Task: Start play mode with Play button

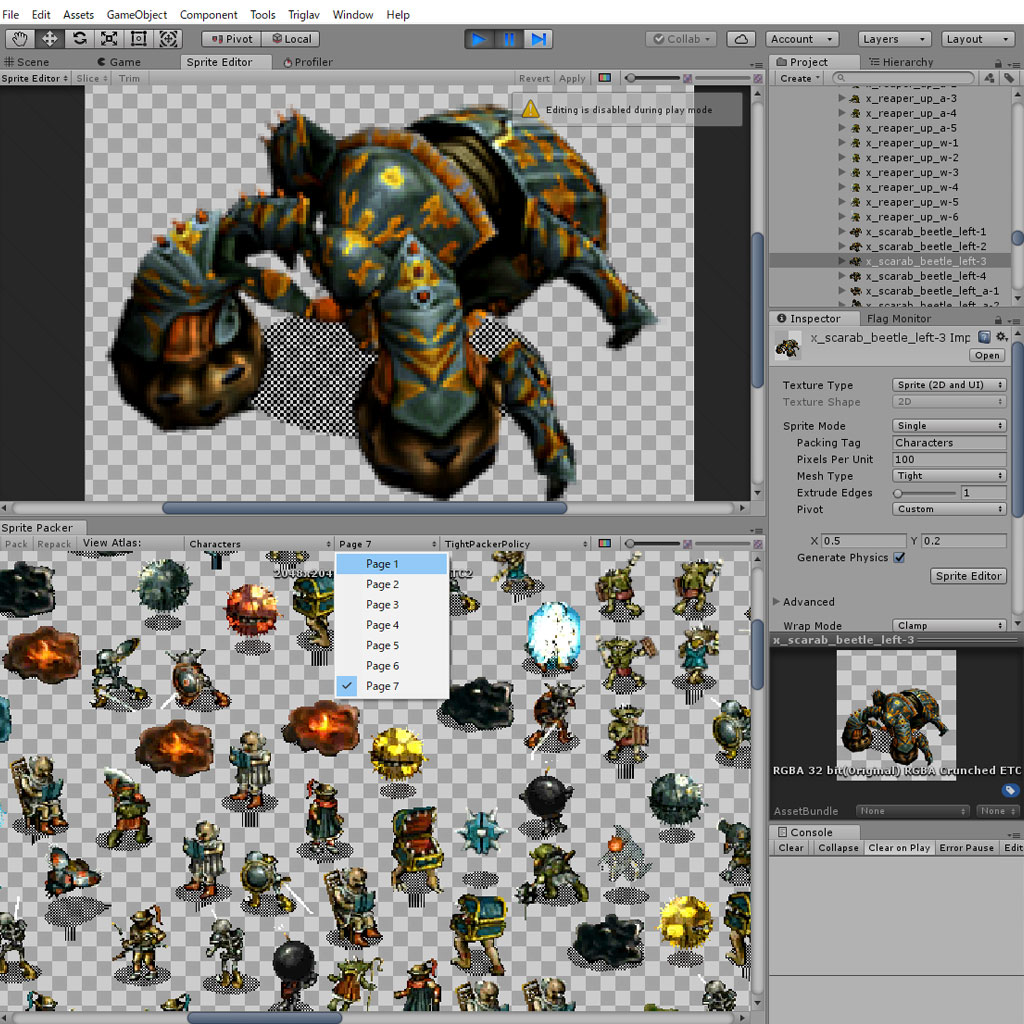Action: [479, 39]
